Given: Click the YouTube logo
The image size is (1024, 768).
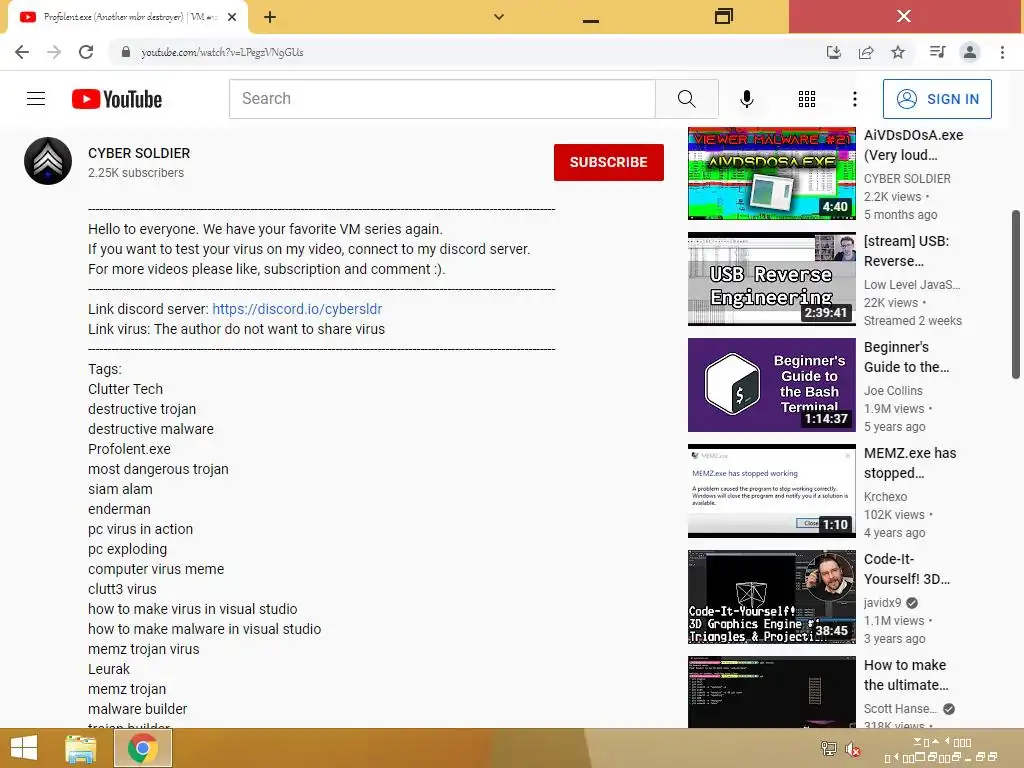Looking at the screenshot, I should [117, 99].
